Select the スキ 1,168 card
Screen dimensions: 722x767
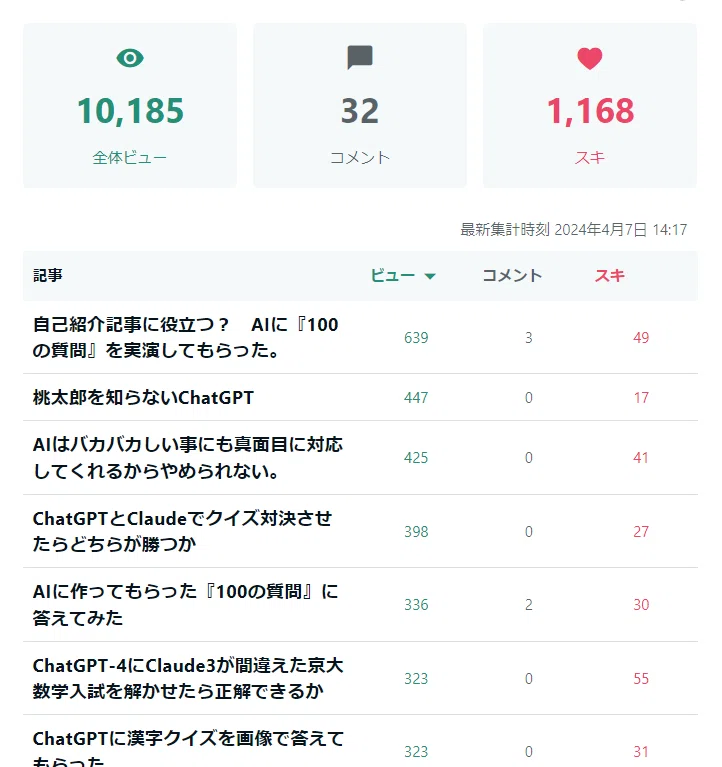tap(590, 105)
